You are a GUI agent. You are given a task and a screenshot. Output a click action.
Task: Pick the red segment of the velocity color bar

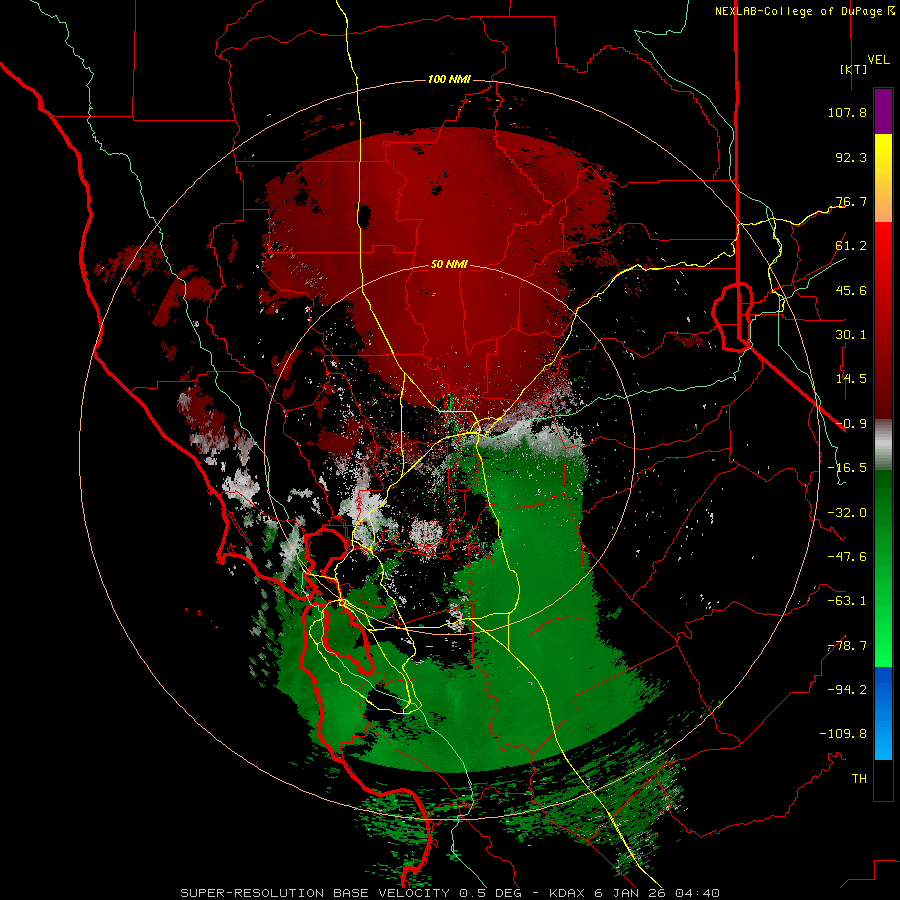[x=883, y=320]
